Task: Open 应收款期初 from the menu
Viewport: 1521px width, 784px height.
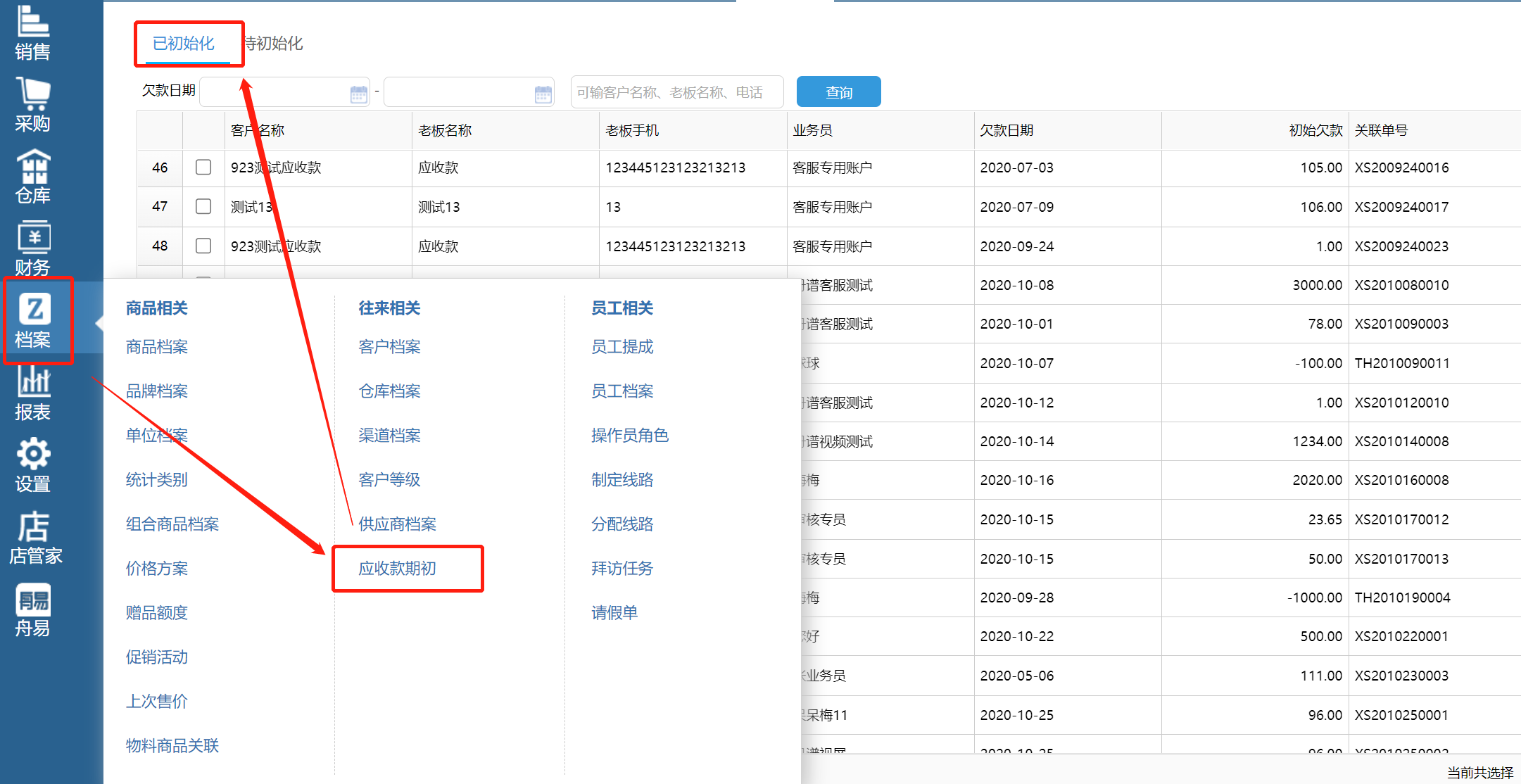Action: point(397,569)
